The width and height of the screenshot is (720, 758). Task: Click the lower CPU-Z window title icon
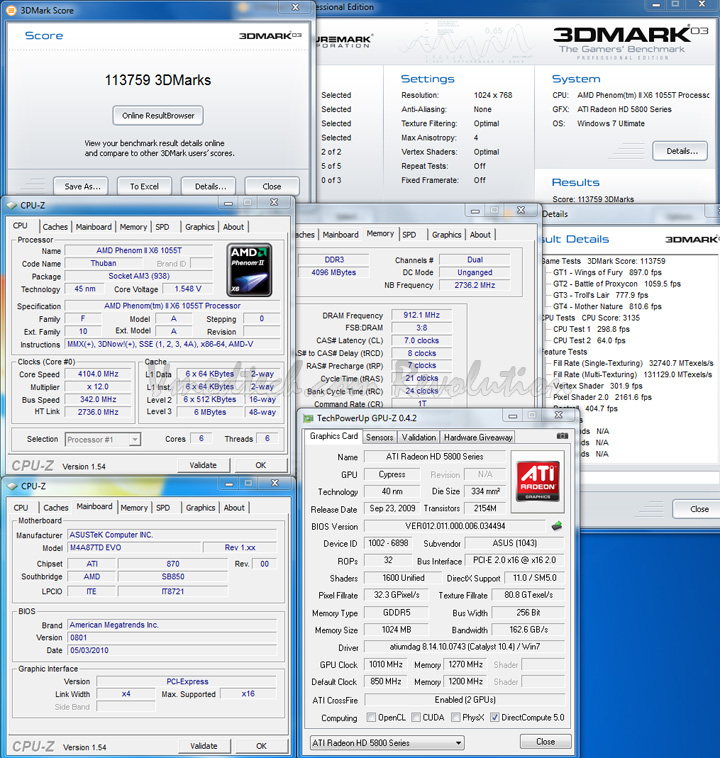[13, 486]
